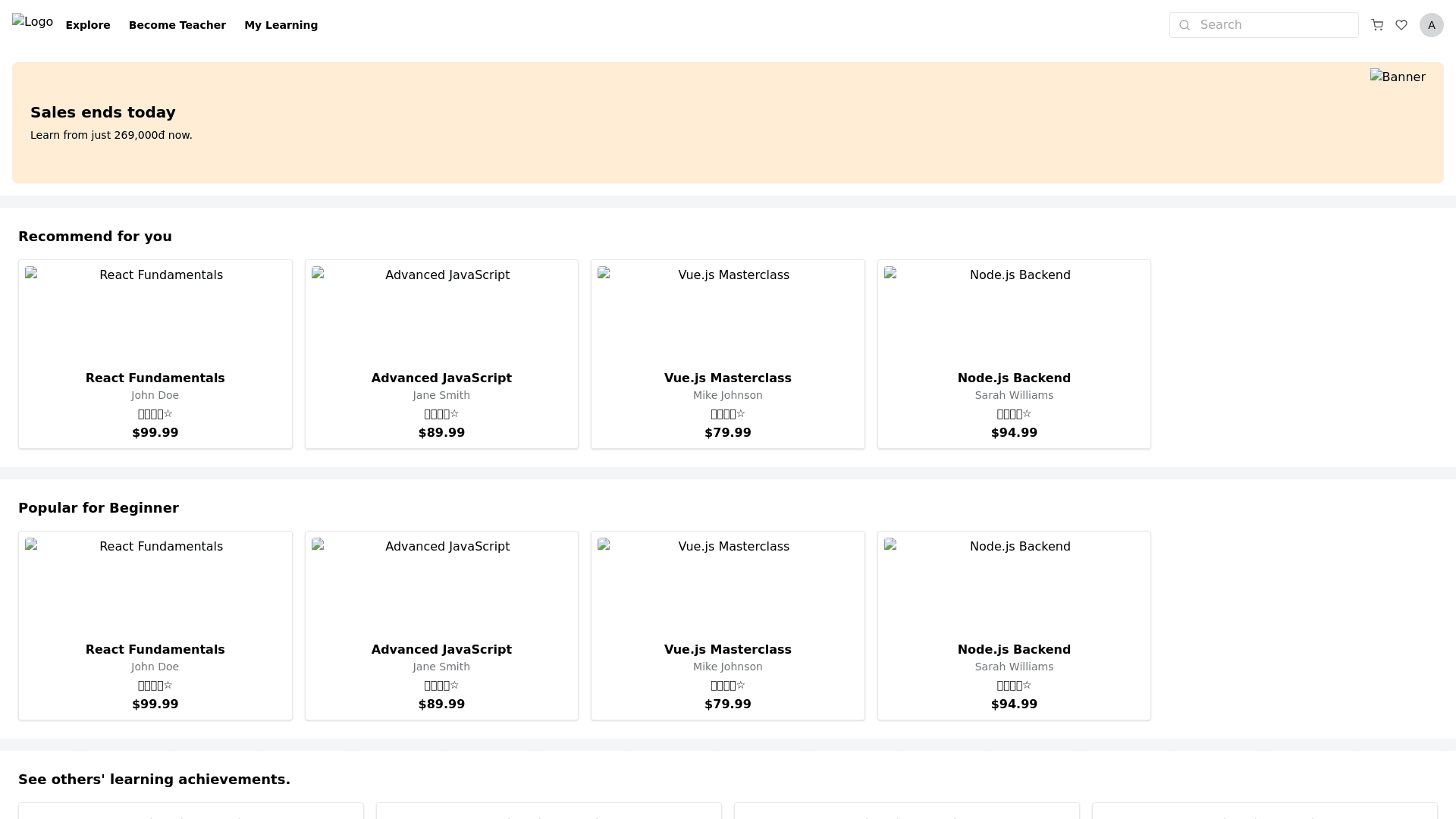Open the Explore menu
This screenshot has height=819, width=1456.
pyautogui.click(x=88, y=25)
